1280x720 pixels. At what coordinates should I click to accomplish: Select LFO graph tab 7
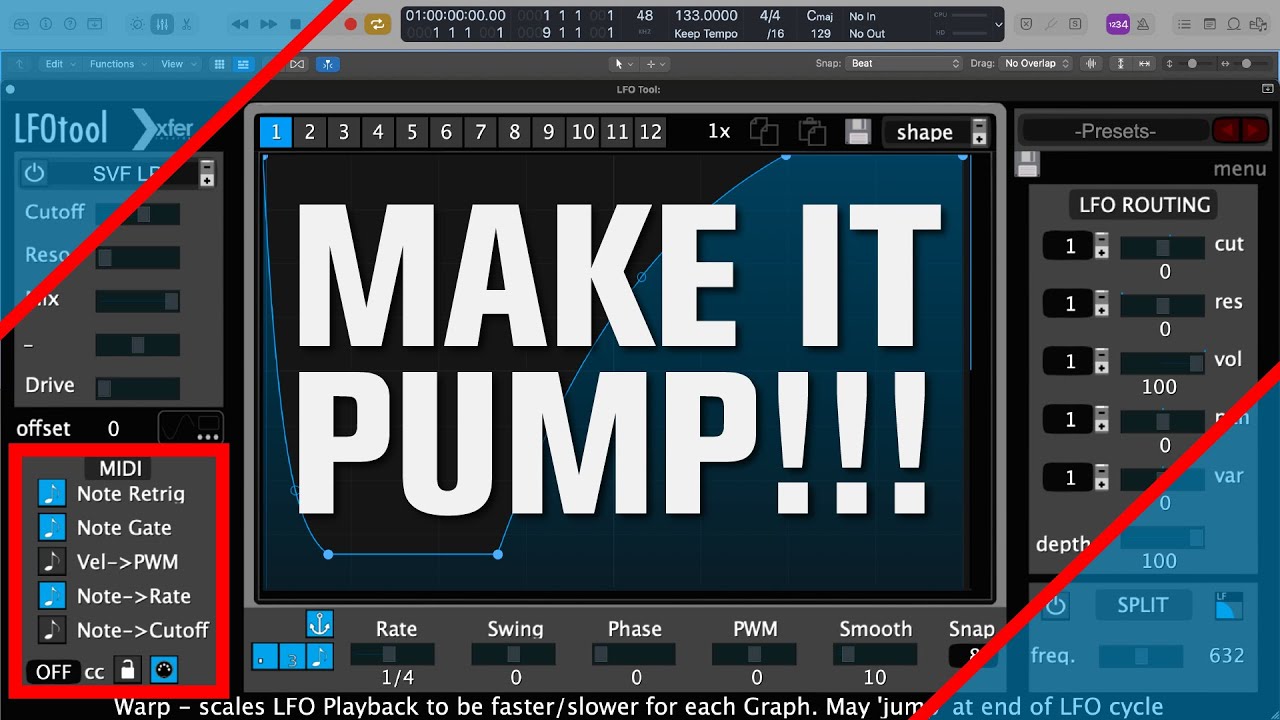[x=480, y=132]
